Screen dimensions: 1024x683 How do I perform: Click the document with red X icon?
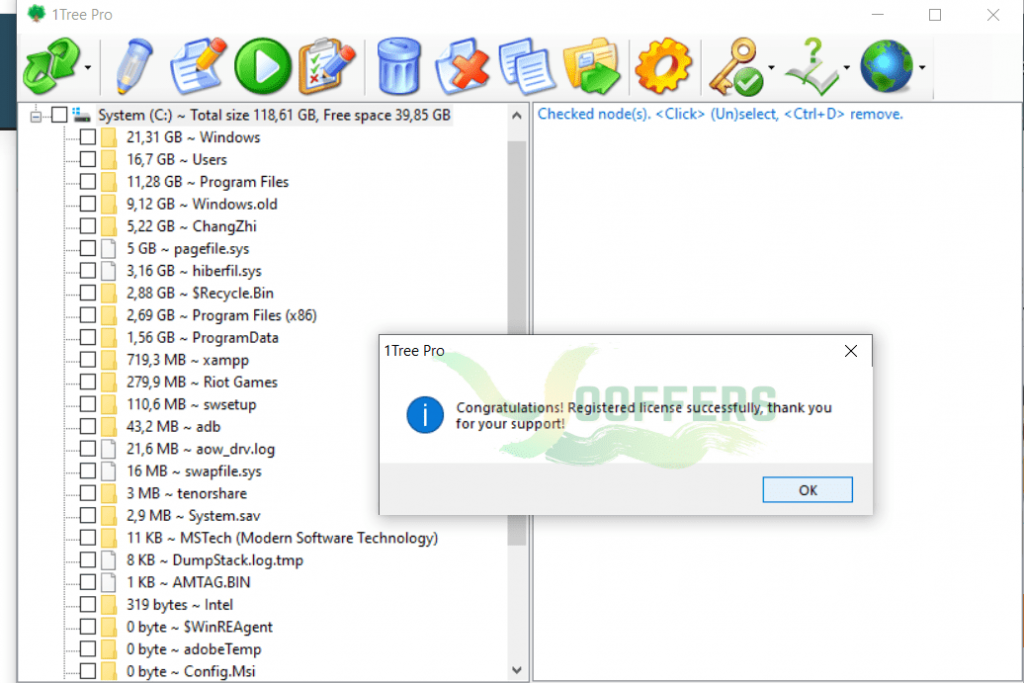click(x=462, y=66)
